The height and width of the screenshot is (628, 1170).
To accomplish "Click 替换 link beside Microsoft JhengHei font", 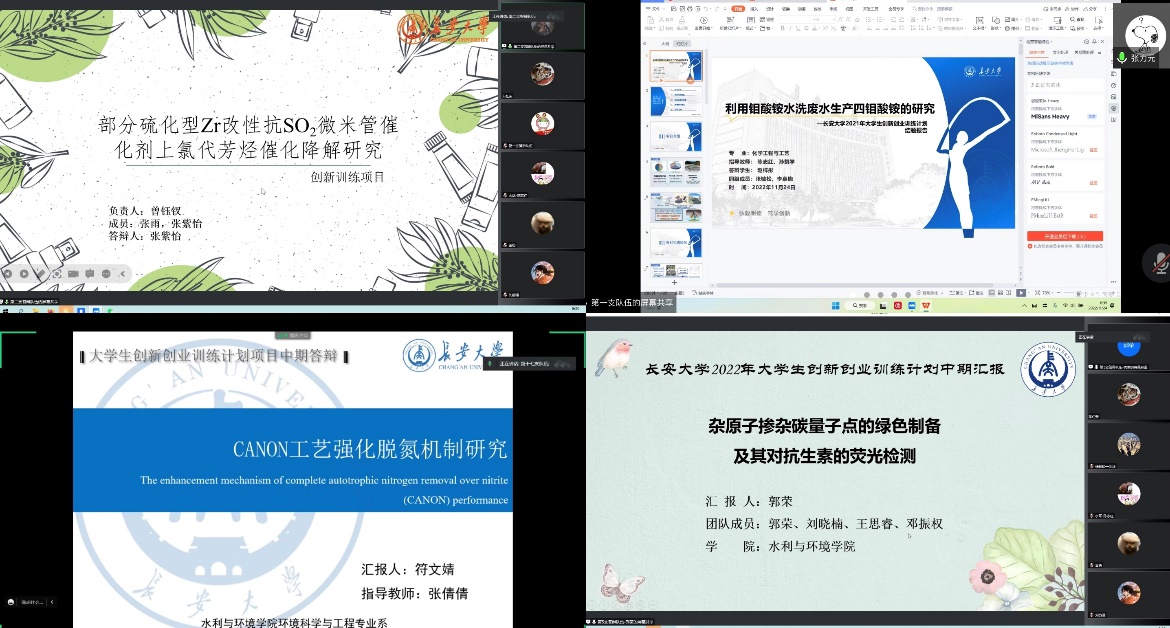I will [1093, 150].
